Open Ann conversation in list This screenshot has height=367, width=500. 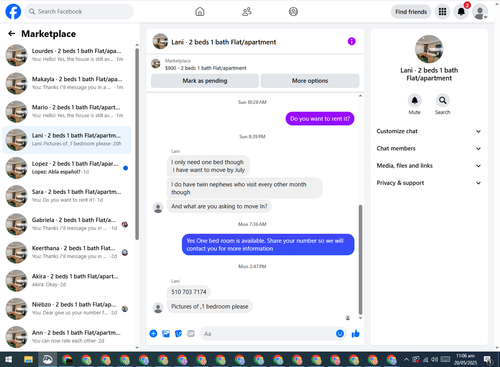67,337
